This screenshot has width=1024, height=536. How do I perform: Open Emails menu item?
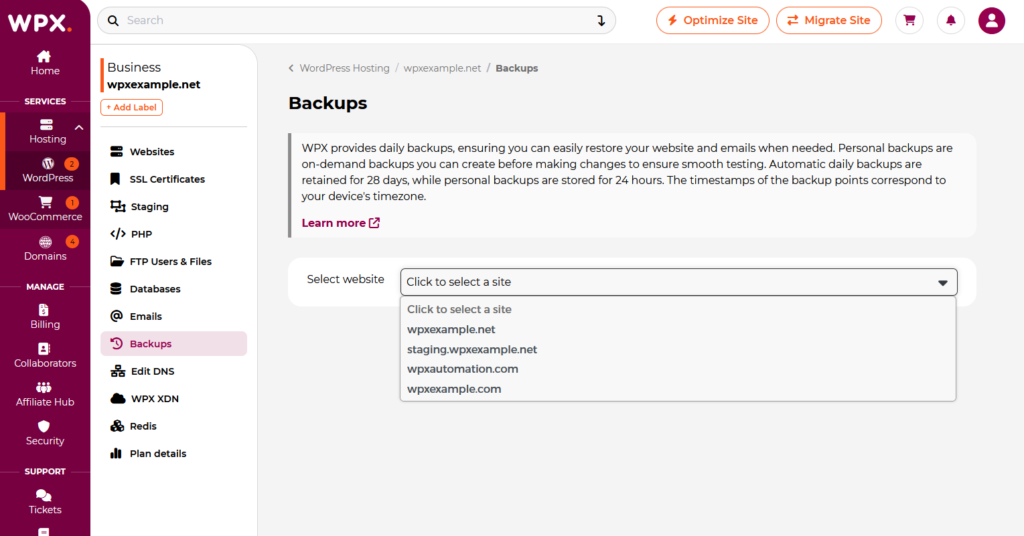coord(174,316)
